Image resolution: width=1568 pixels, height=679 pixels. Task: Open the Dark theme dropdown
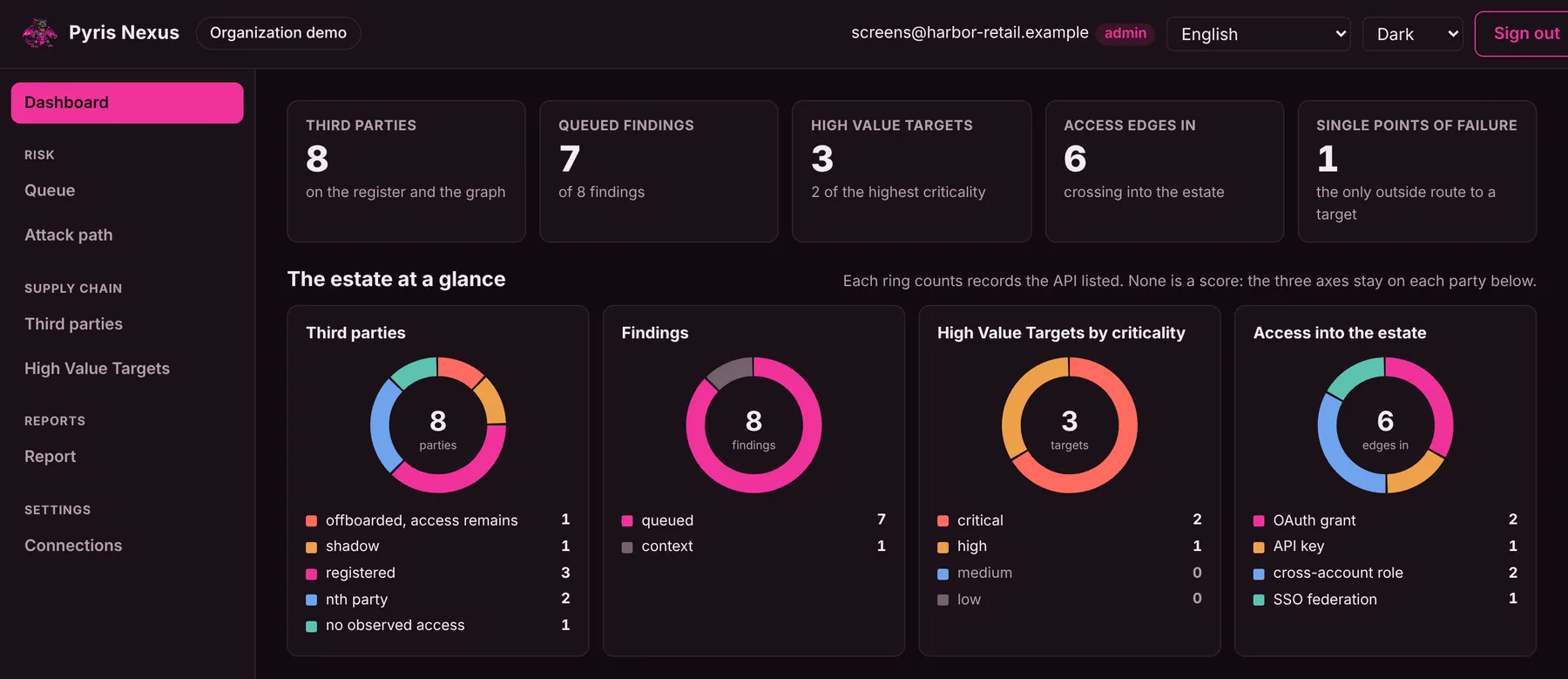click(x=1412, y=34)
